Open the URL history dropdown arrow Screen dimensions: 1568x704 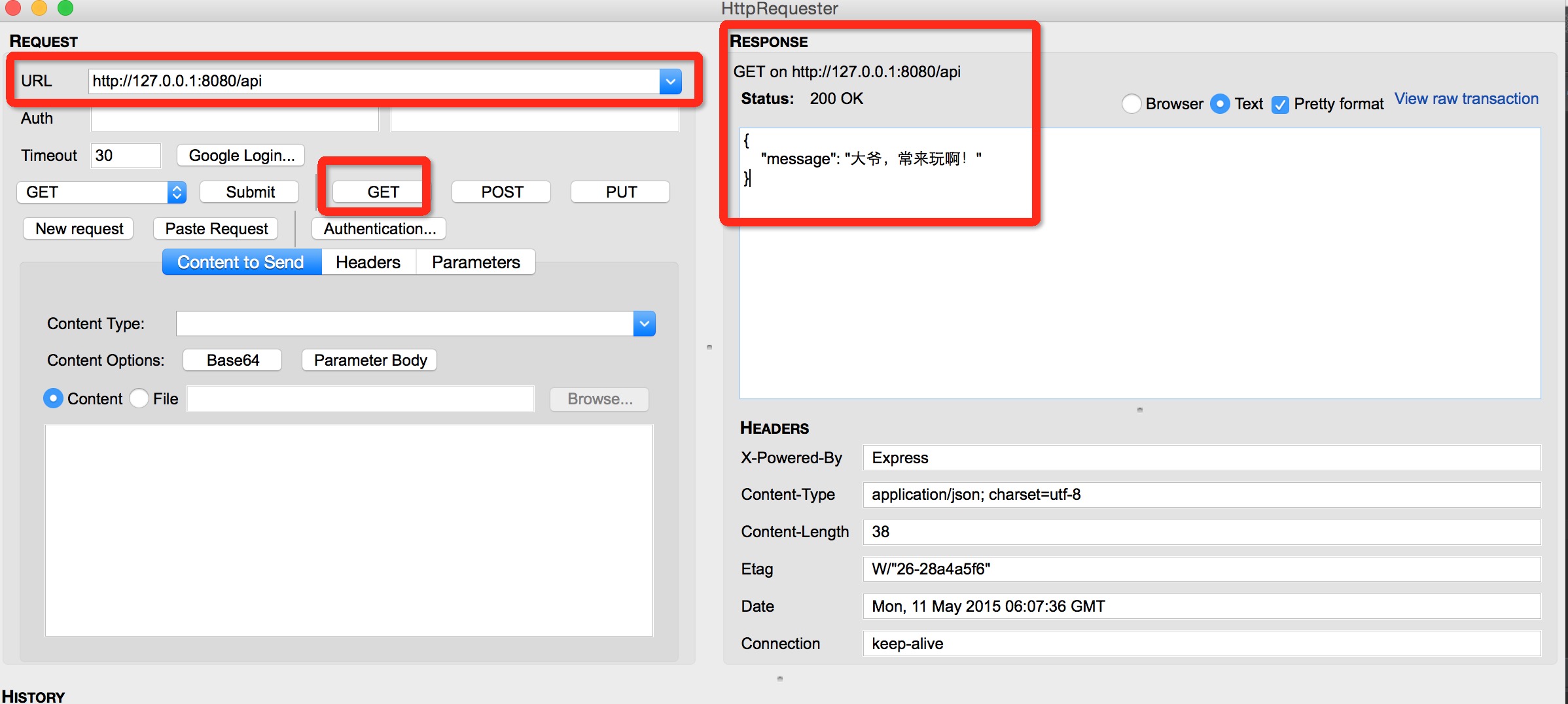click(x=670, y=81)
